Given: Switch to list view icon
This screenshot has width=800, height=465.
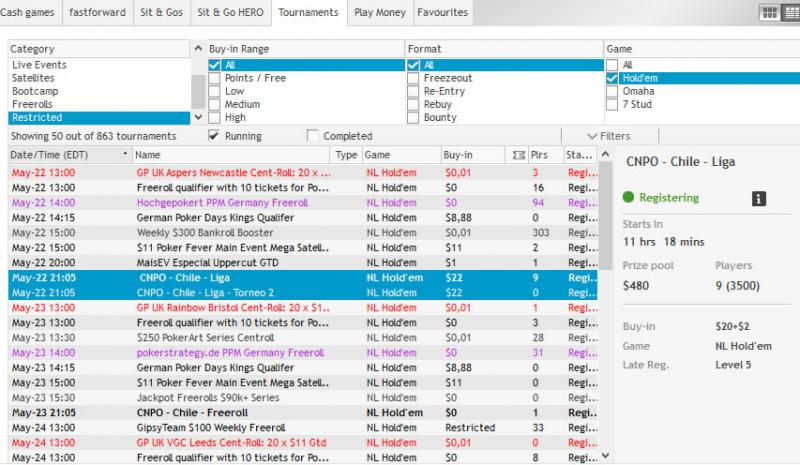Looking at the screenshot, I should pyautogui.click(x=790, y=12).
